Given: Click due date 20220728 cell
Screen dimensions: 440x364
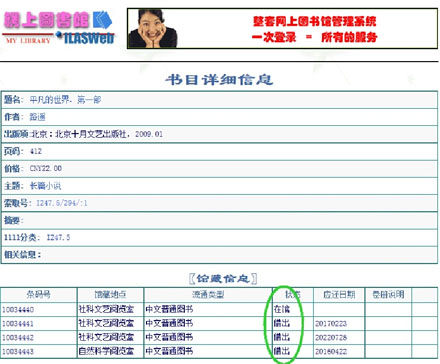Looking at the screenshot, I should [331, 338].
